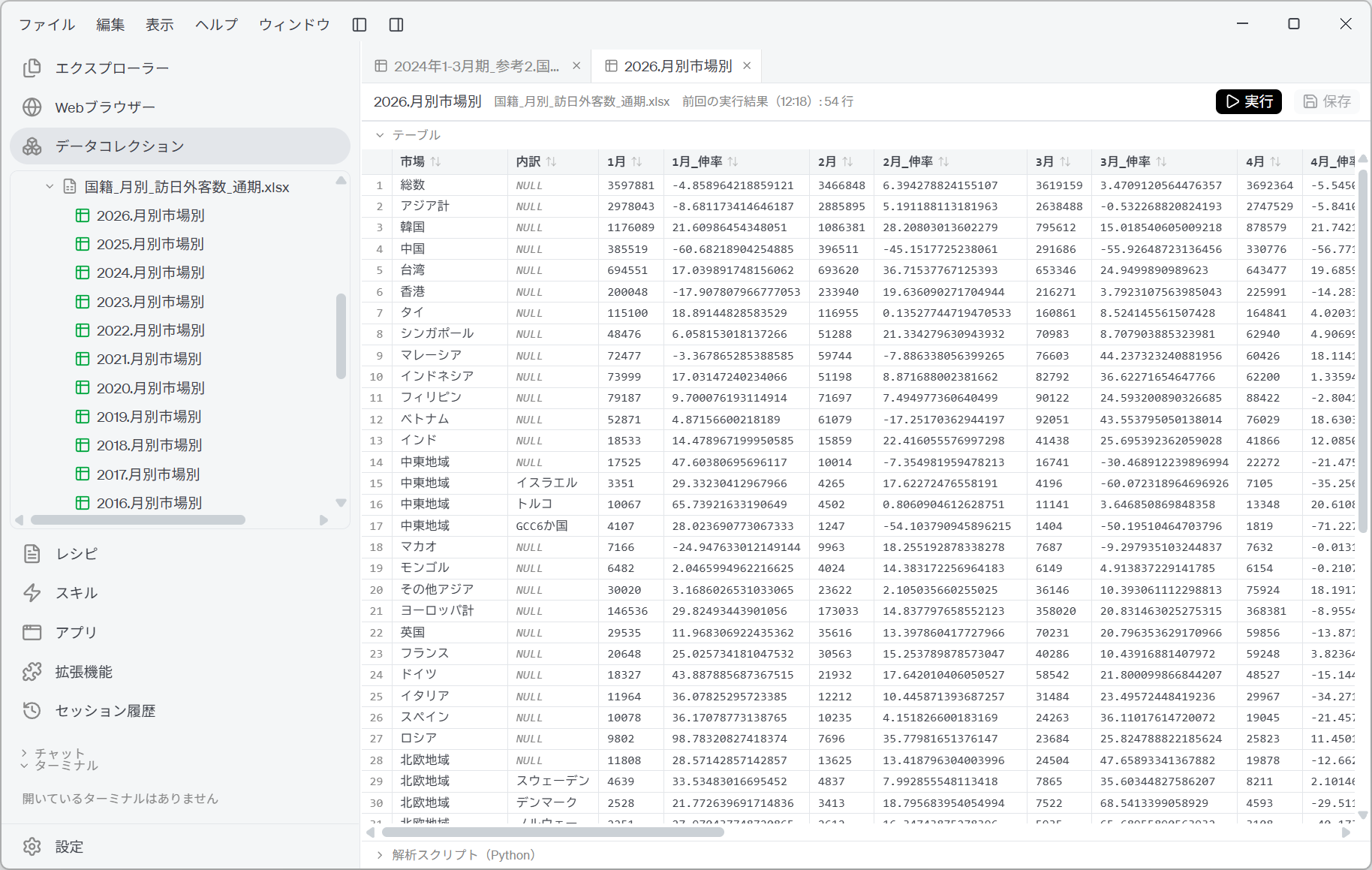The height and width of the screenshot is (870, 1372).
Task: Click the 実行 run button
Action: coord(1249,101)
